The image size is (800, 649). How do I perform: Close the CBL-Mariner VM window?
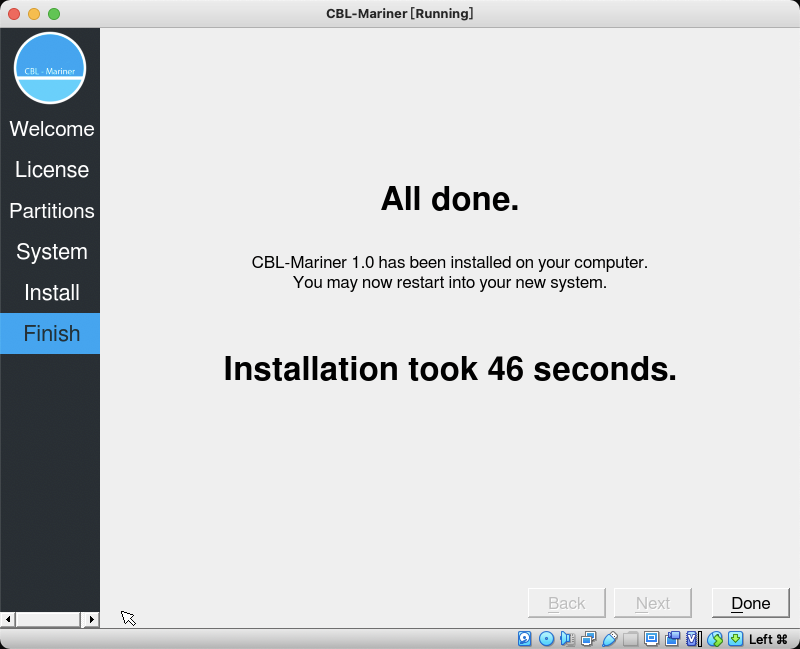(x=14, y=14)
